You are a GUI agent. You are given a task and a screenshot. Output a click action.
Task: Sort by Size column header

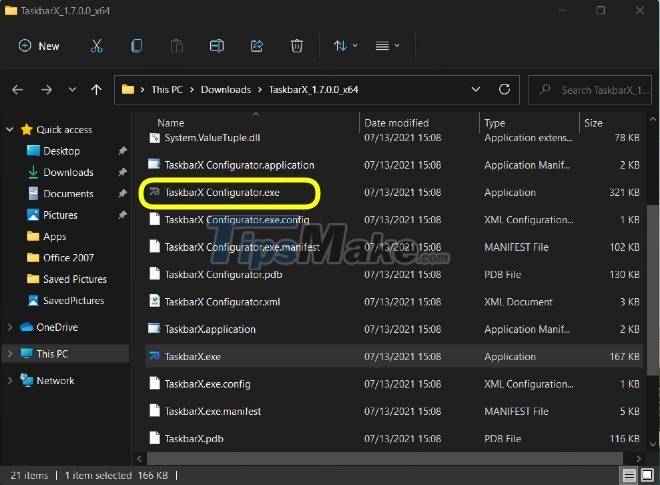pyautogui.click(x=593, y=123)
